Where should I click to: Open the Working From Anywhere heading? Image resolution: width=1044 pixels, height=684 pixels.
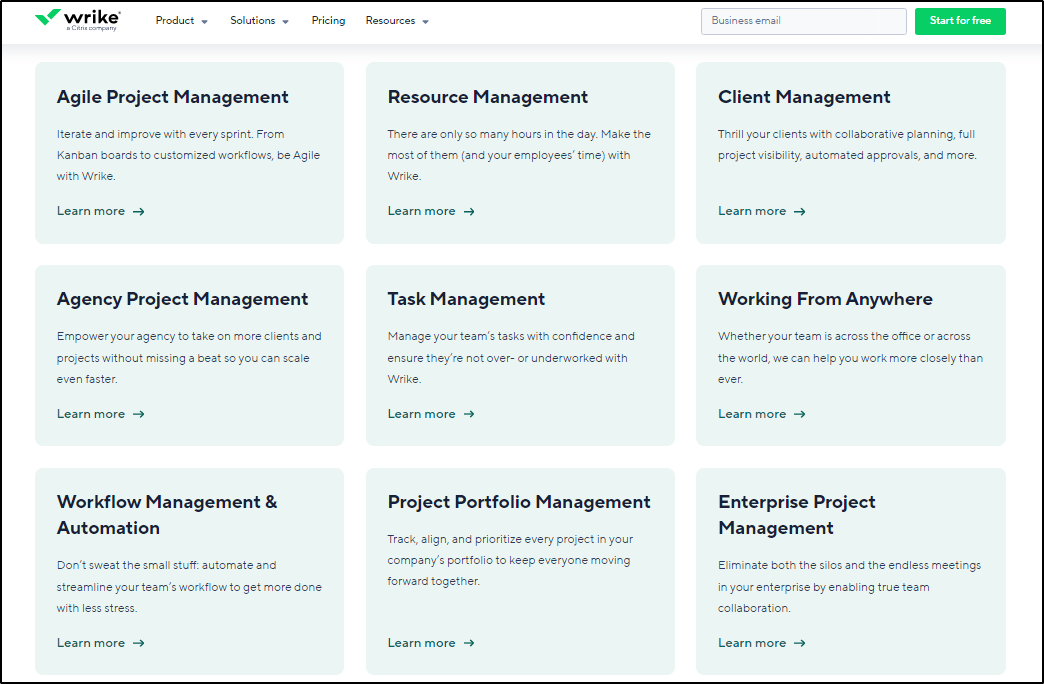(x=825, y=299)
